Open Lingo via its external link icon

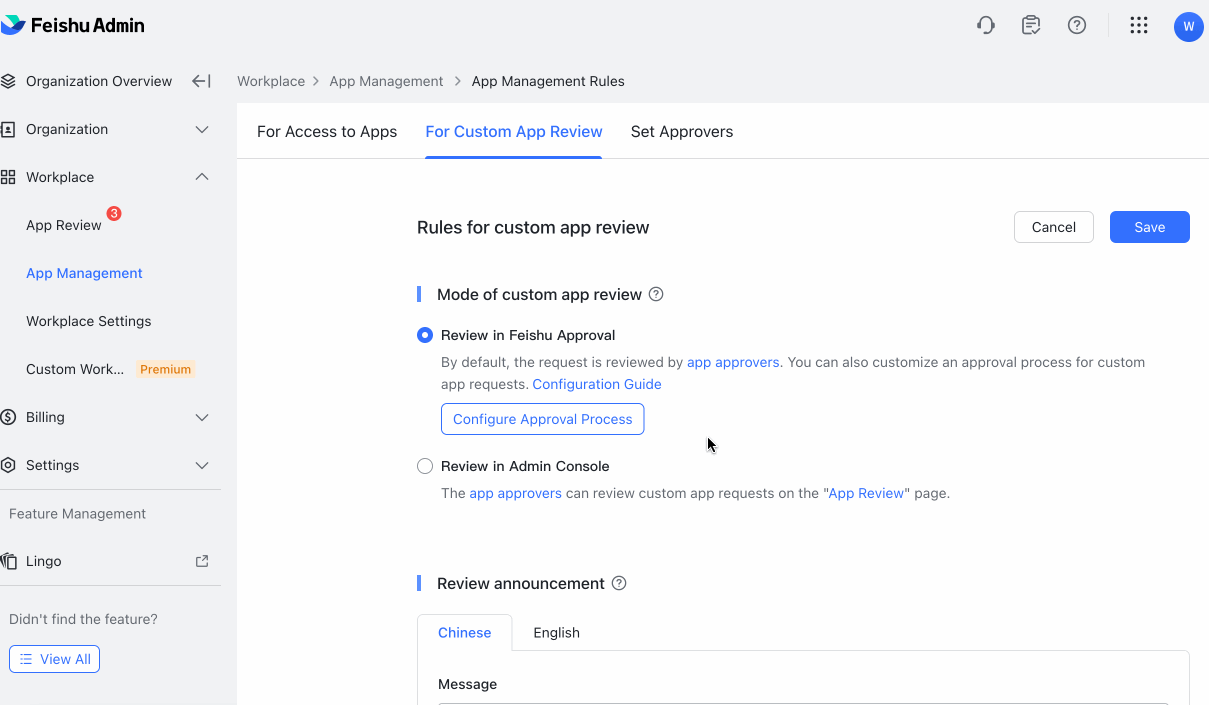[201, 561]
